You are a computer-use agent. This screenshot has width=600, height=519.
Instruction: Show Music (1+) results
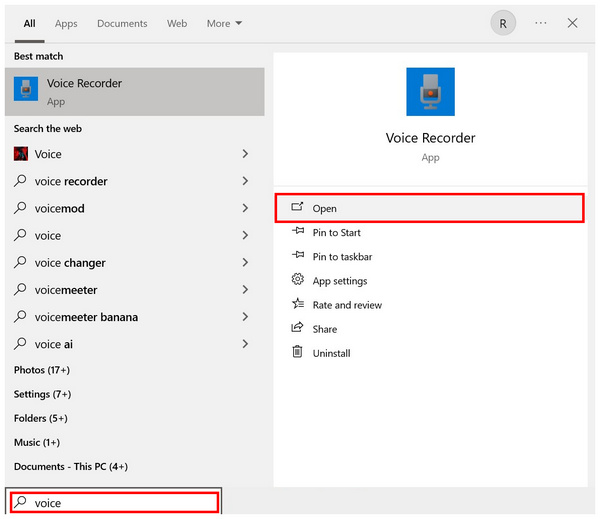tap(37, 442)
